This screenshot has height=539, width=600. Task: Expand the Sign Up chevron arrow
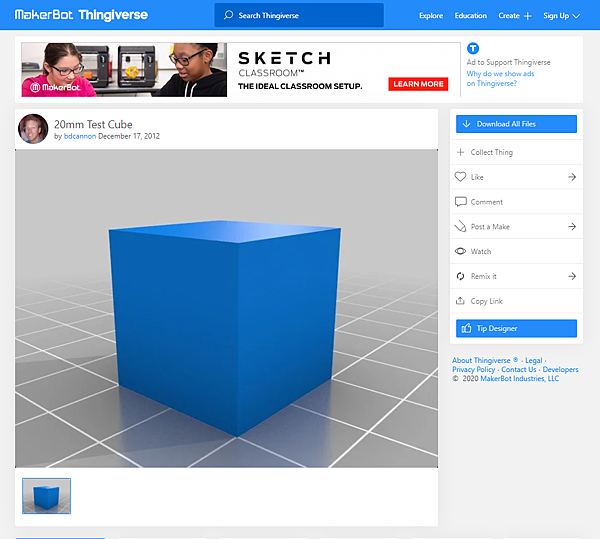click(576, 16)
